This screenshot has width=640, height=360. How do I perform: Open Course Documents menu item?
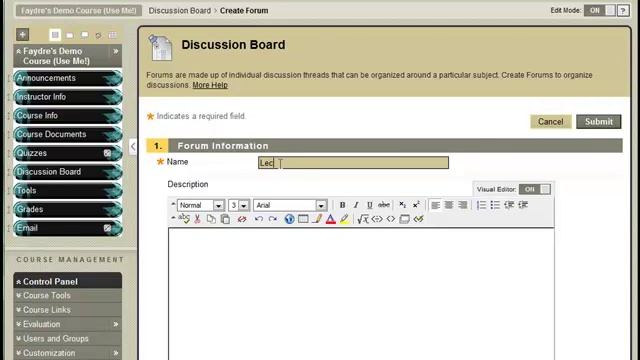[68, 134]
